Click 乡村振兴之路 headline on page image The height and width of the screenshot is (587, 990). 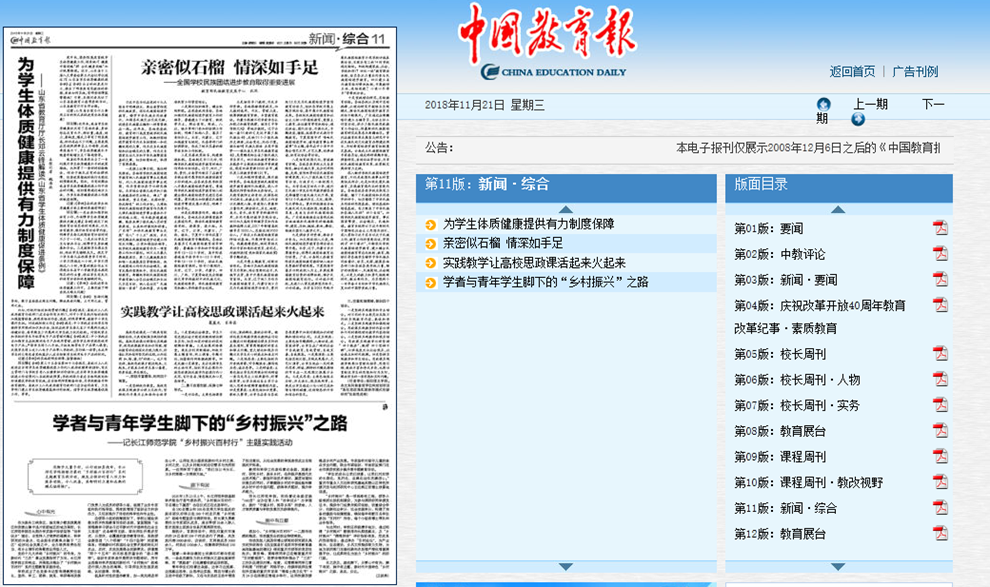pos(200,423)
